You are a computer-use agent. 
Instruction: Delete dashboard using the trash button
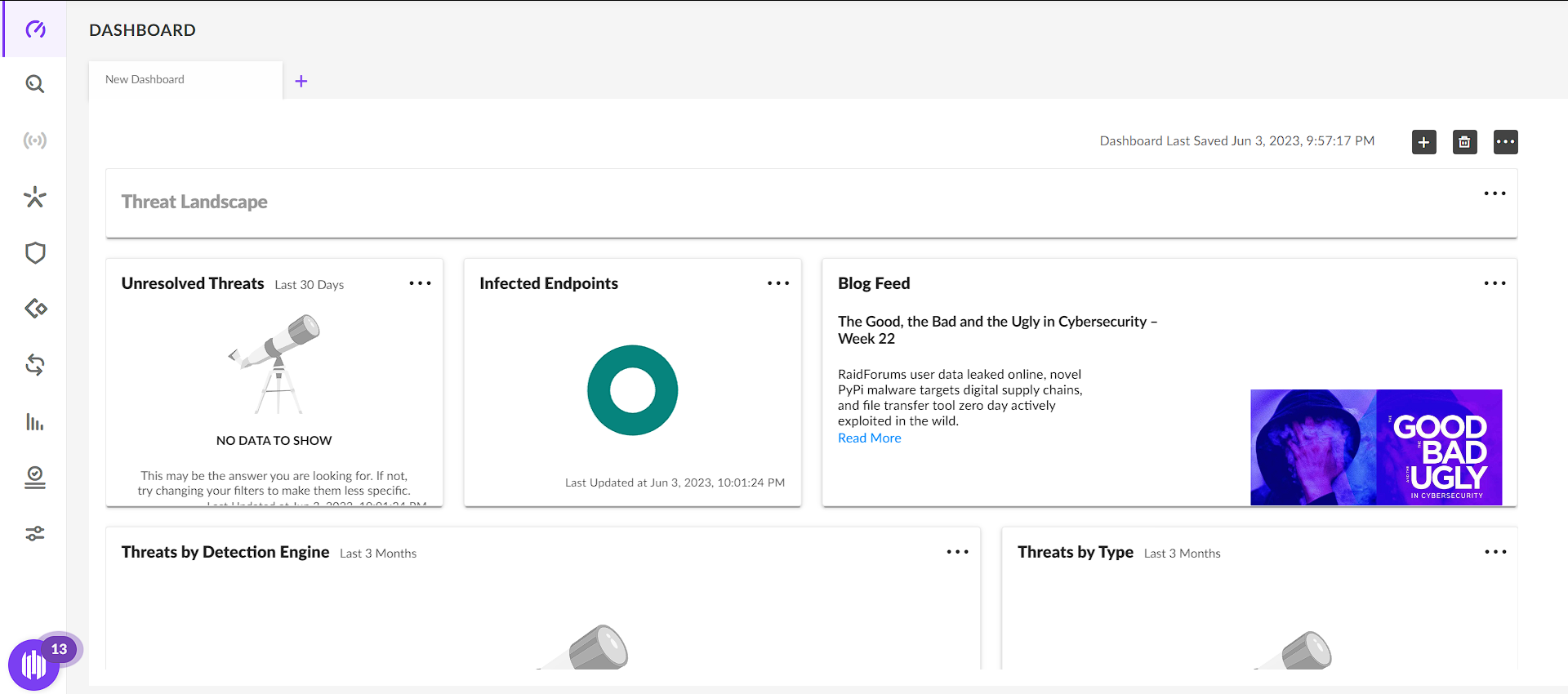click(x=1464, y=142)
